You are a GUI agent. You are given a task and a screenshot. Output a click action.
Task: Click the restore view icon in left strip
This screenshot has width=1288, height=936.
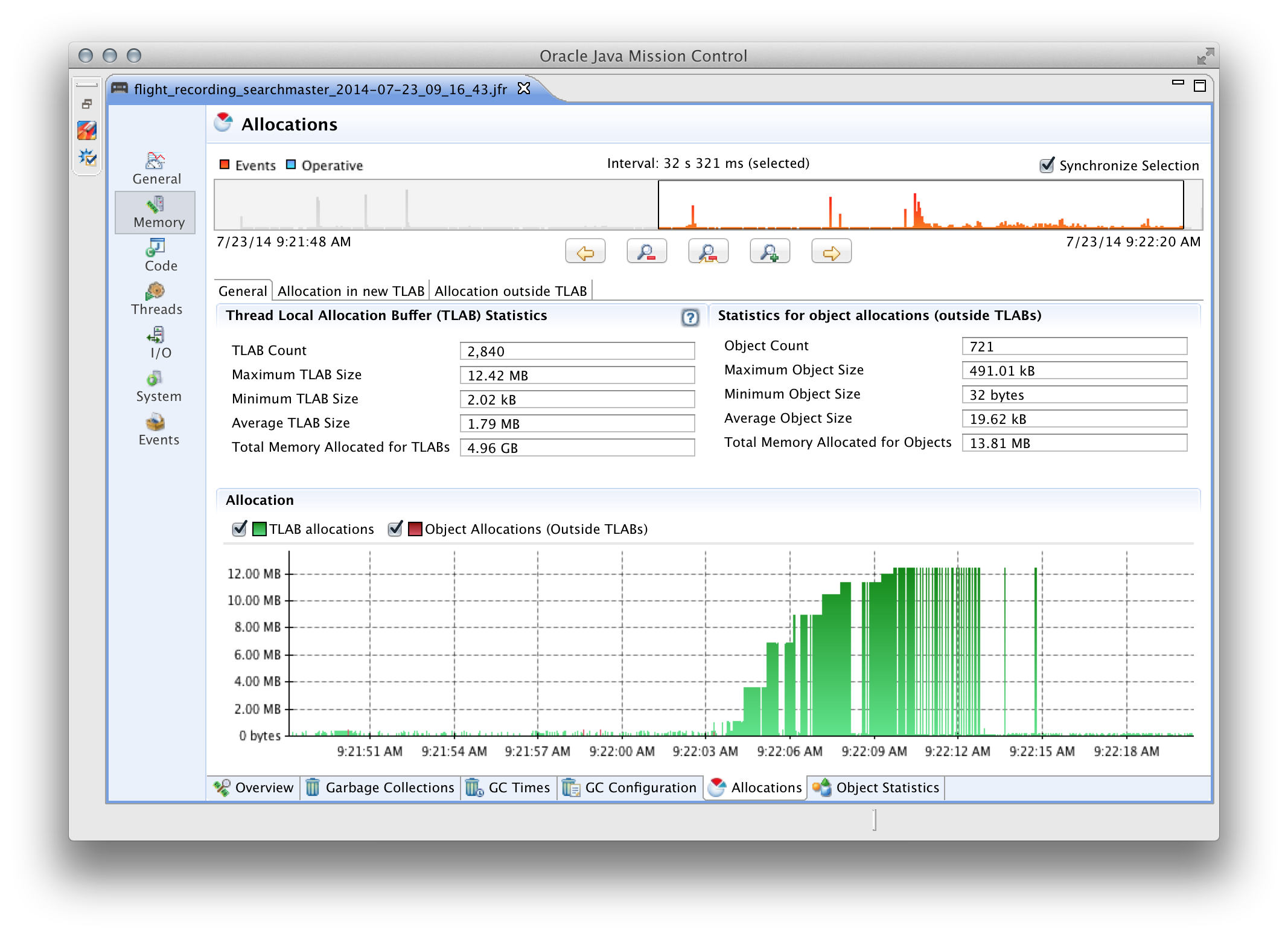coord(87,104)
